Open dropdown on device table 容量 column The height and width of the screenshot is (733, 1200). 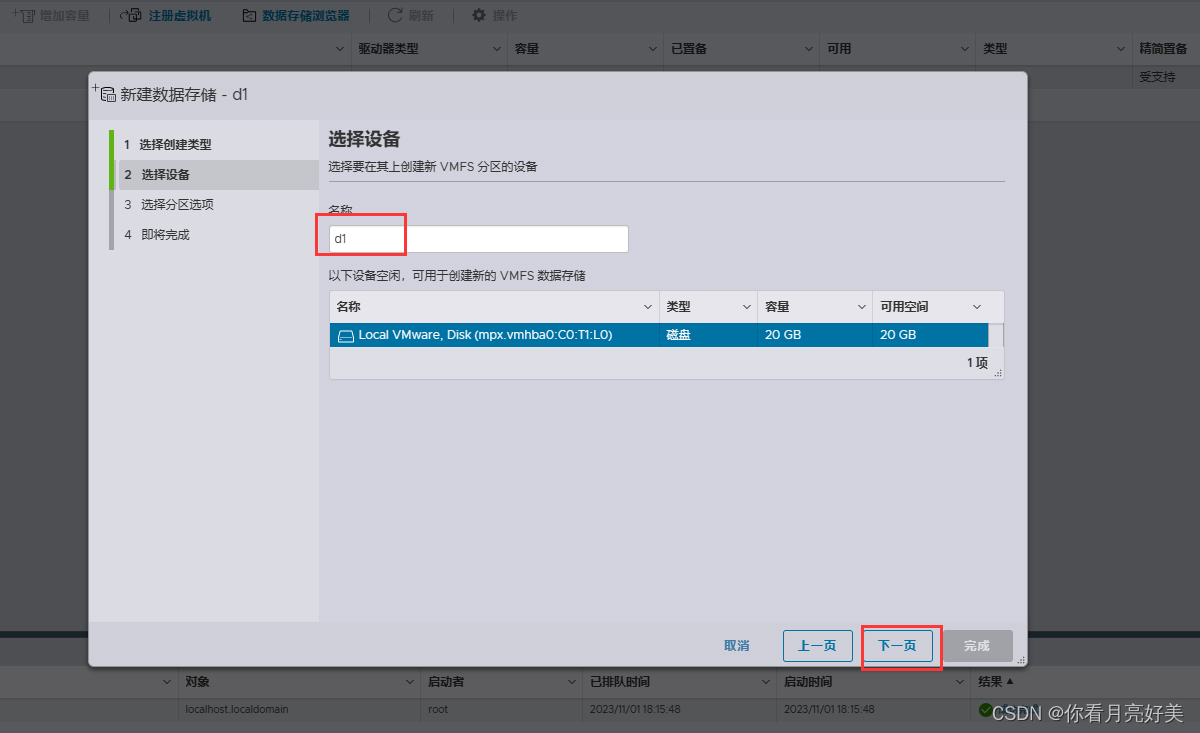pos(862,307)
